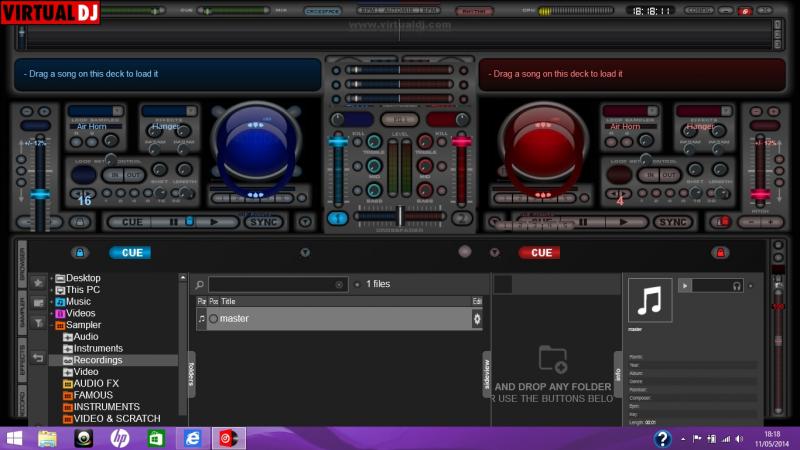The width and height of the screenshot is (800, 450).
Task: Open left deck effects dropdown
Action: tap(191, 111)
